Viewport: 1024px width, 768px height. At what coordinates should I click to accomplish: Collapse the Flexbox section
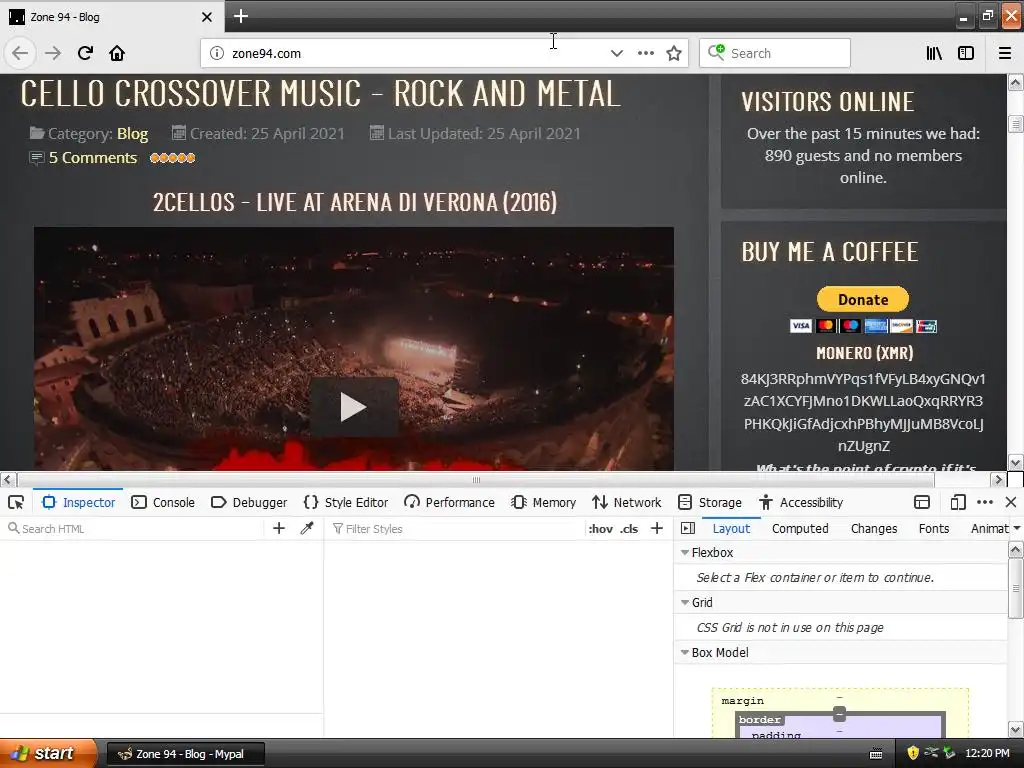point(684,552)
